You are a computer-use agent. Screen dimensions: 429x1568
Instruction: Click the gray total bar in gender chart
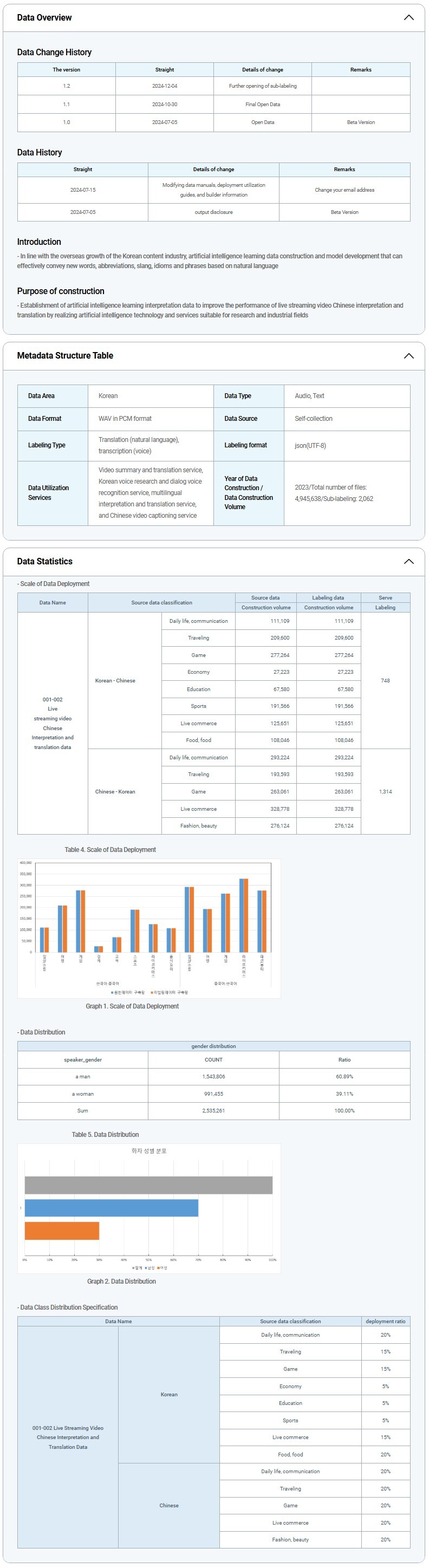pyautogui.click(x=148, y=1185)
